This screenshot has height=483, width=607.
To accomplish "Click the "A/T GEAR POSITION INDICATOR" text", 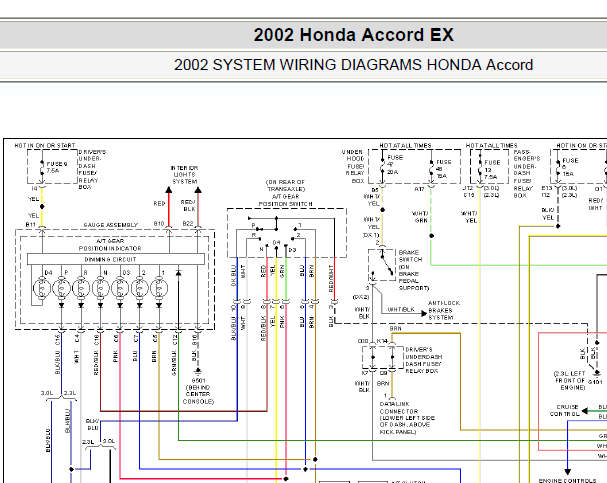I will coord(110,245).
